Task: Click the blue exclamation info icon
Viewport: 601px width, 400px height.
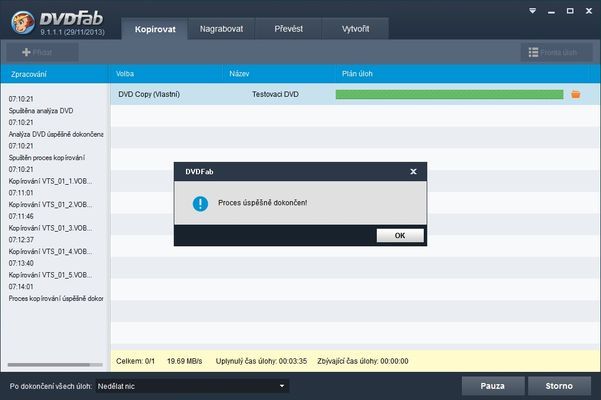Action: pyautogui.click(x=200, y=203)
